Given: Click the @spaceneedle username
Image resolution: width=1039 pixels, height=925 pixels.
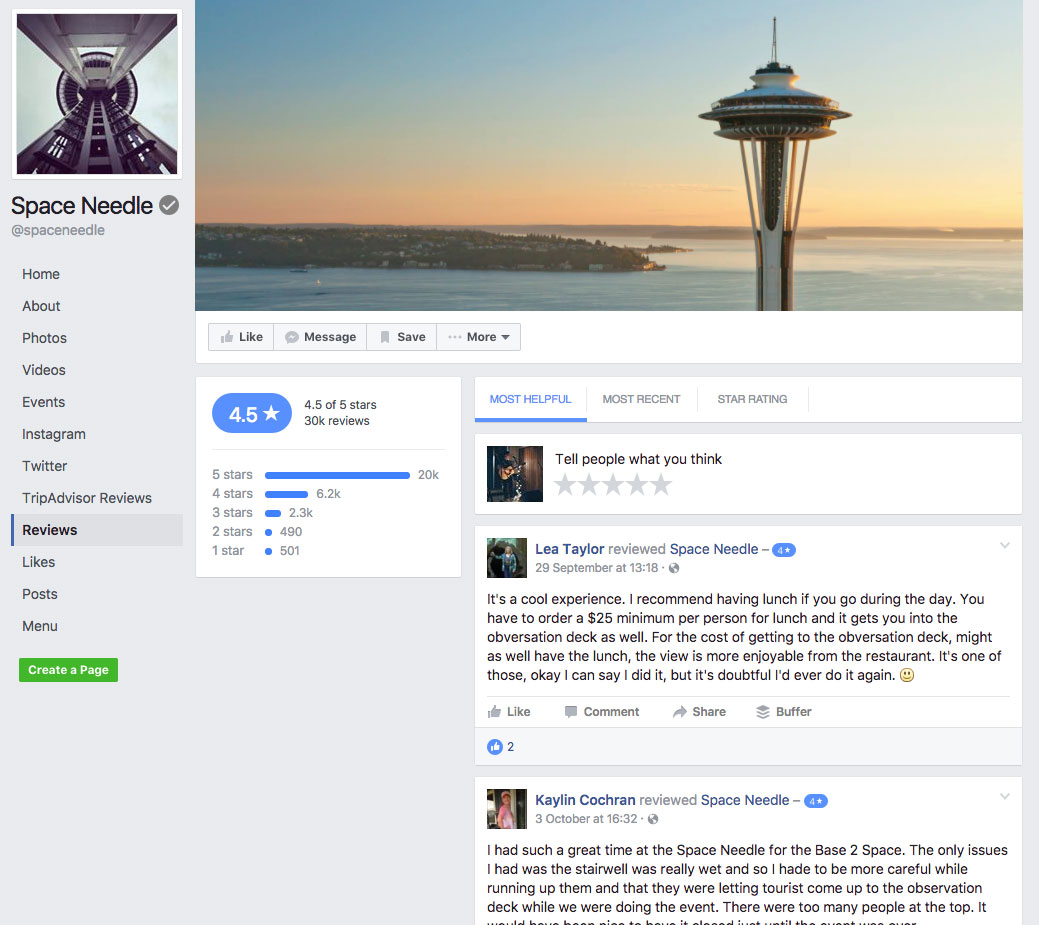Looking at the screenshot, I should [x=58, y=231].
